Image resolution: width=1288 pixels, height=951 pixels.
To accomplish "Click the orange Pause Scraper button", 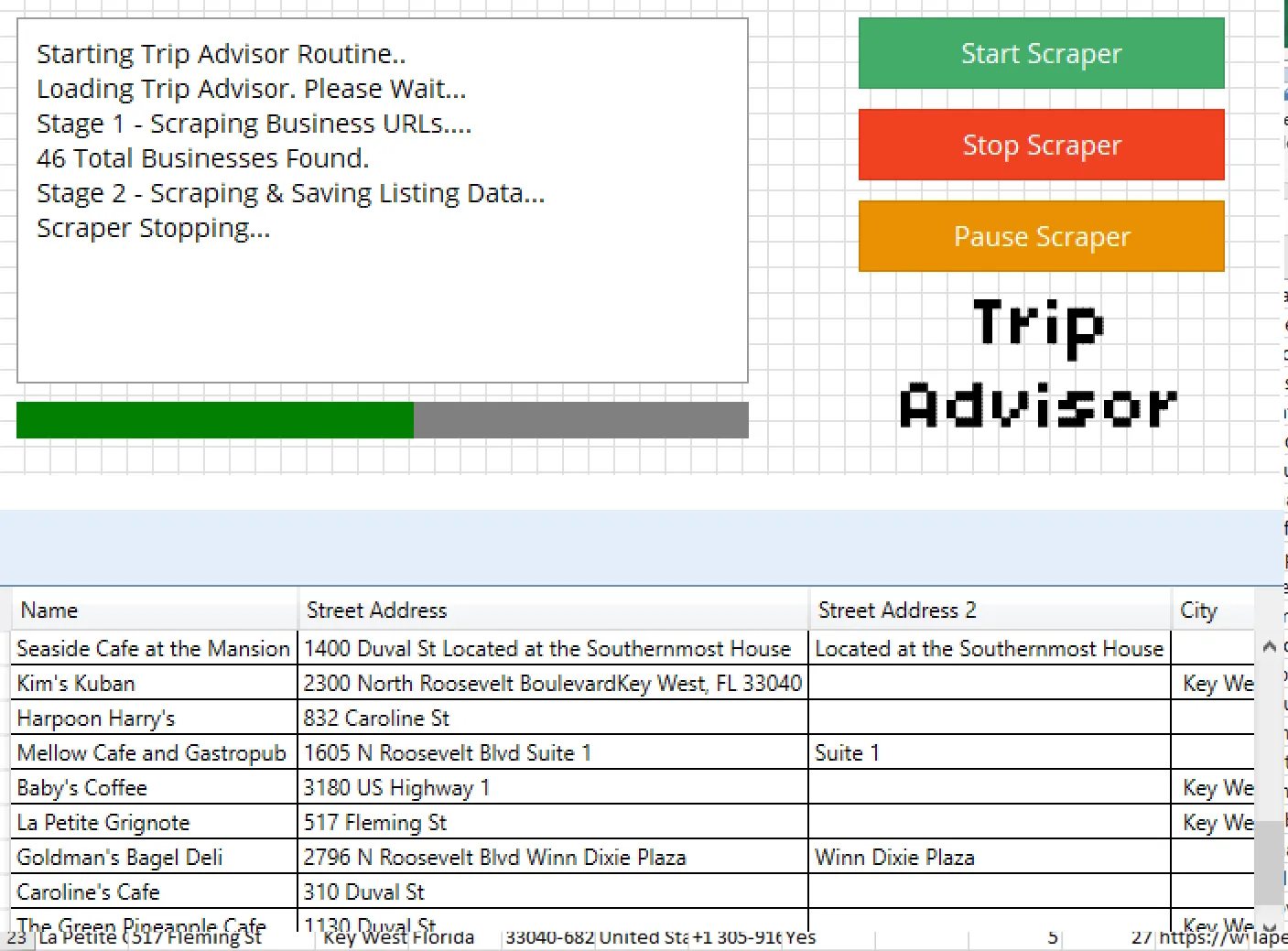I will (x=1041, y=236).
